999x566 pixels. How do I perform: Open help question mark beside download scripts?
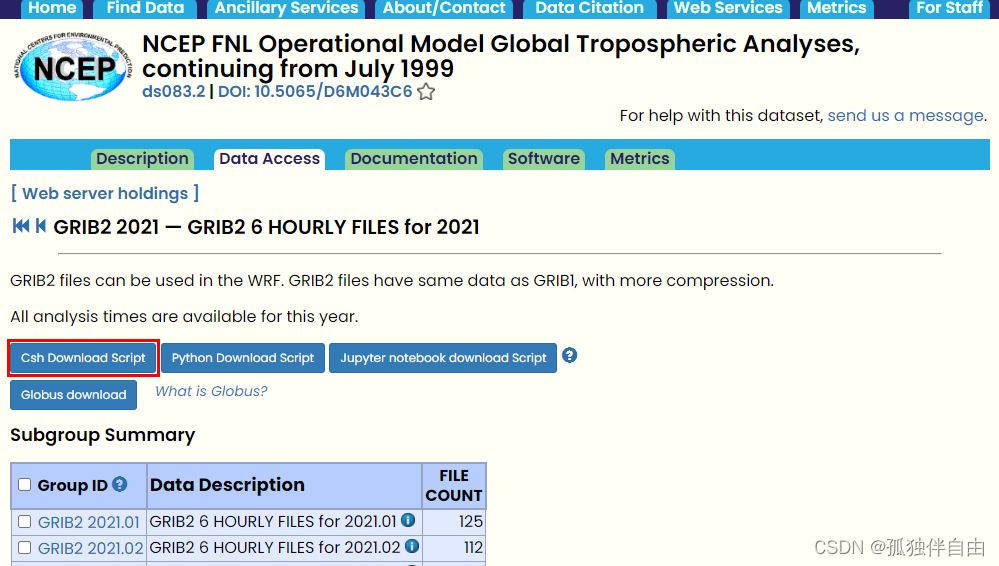pyautogui.click(x=570, y=355)
